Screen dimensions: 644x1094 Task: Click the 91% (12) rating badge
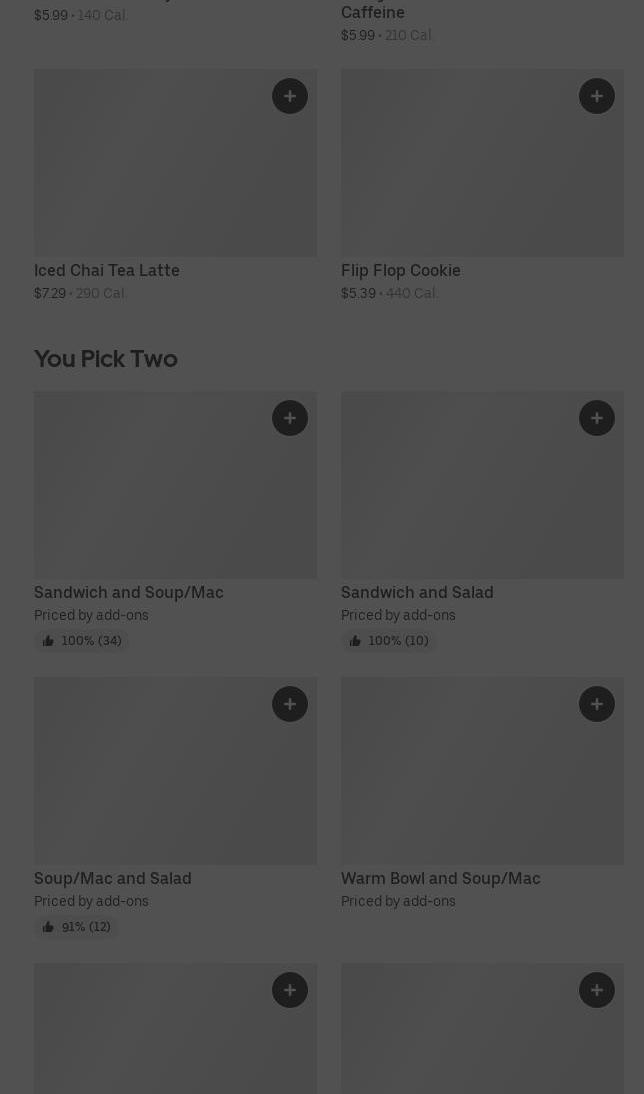tap(77, 927)
